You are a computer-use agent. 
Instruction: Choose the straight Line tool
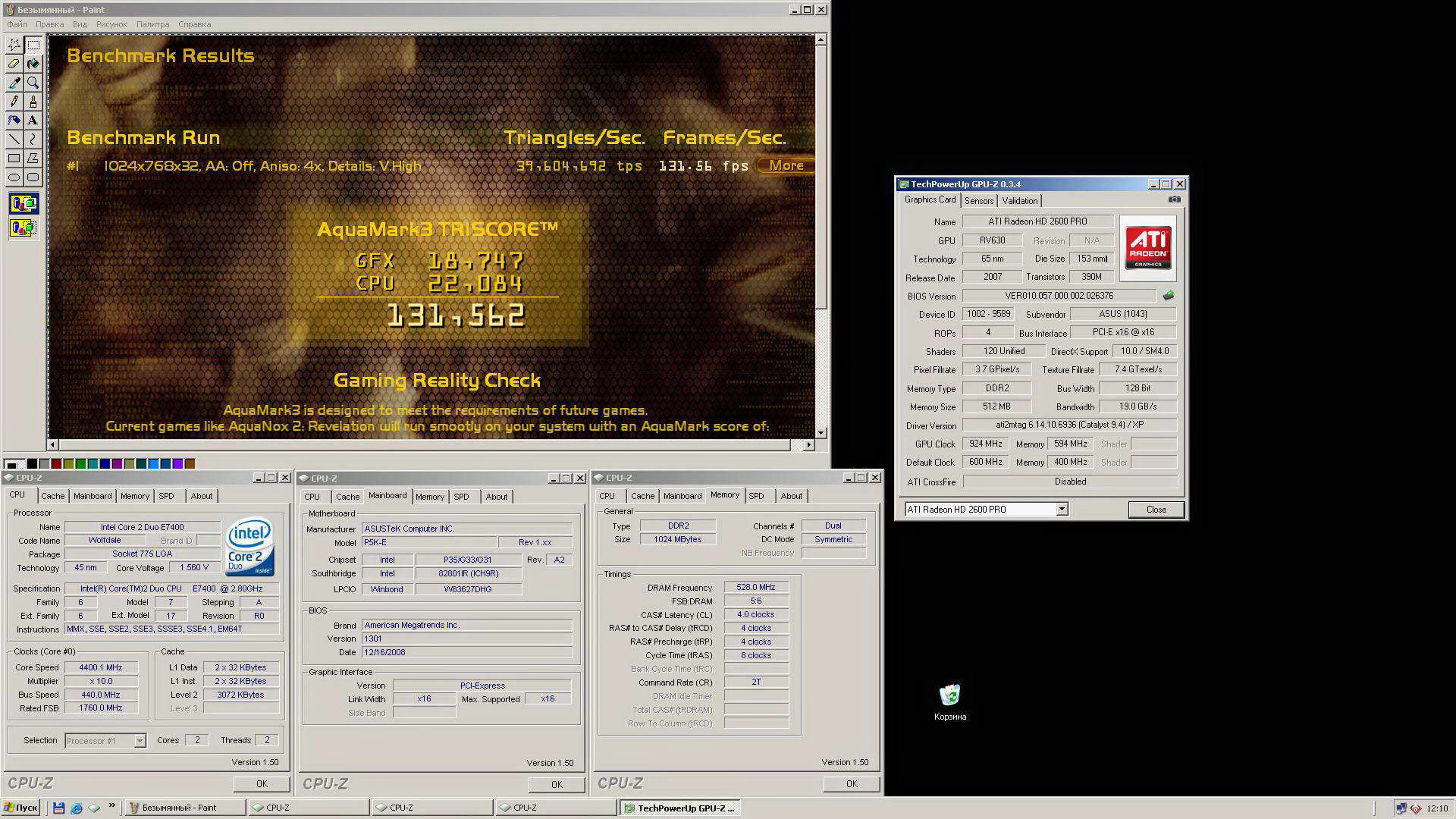(x=14, y=140)
